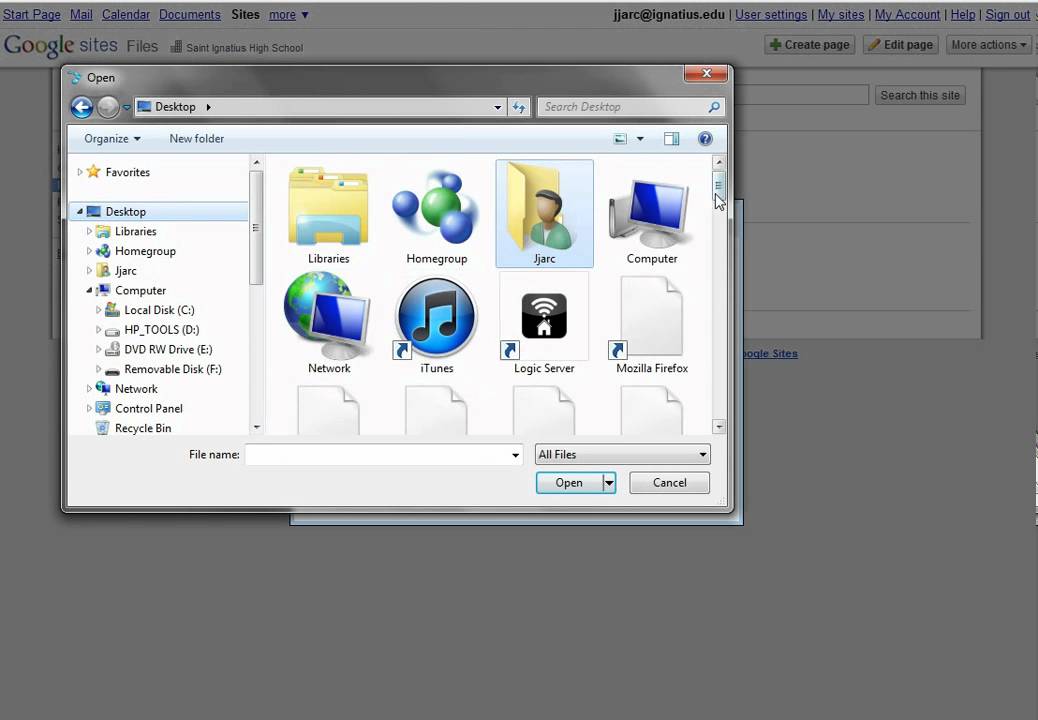Open Documents link in browser top bar

189,15
